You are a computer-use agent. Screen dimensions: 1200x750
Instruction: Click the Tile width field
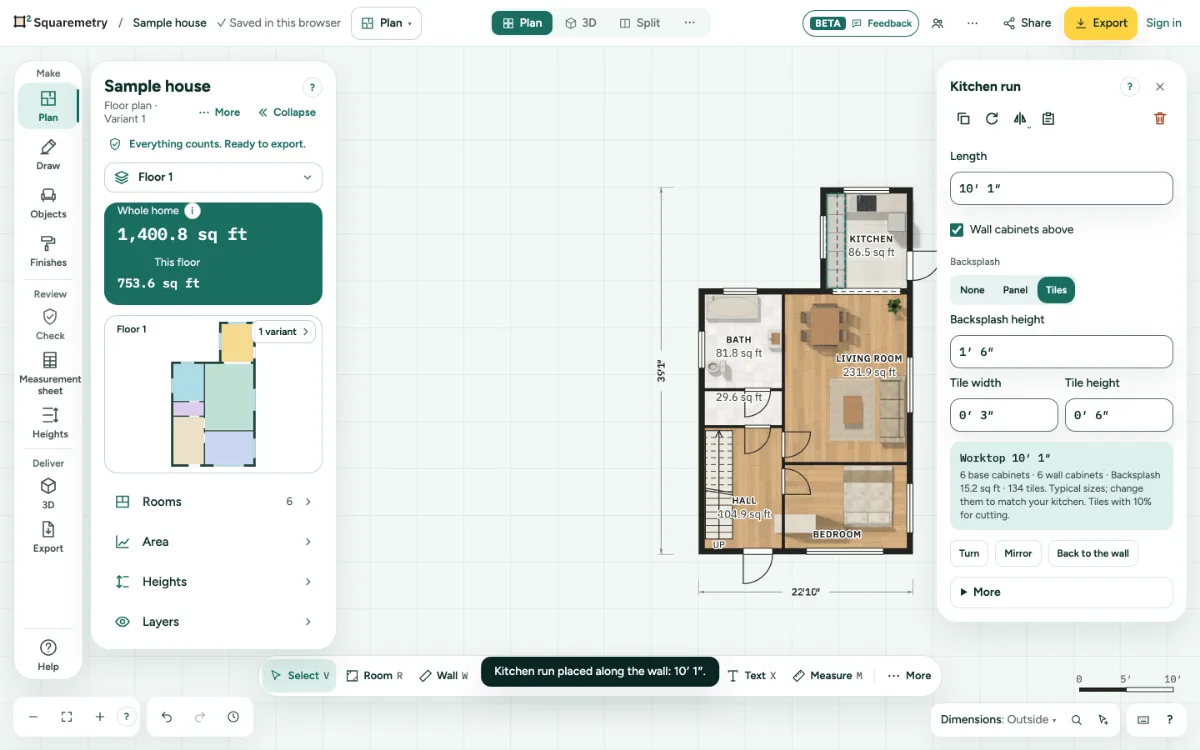[x=1004, y=415]
